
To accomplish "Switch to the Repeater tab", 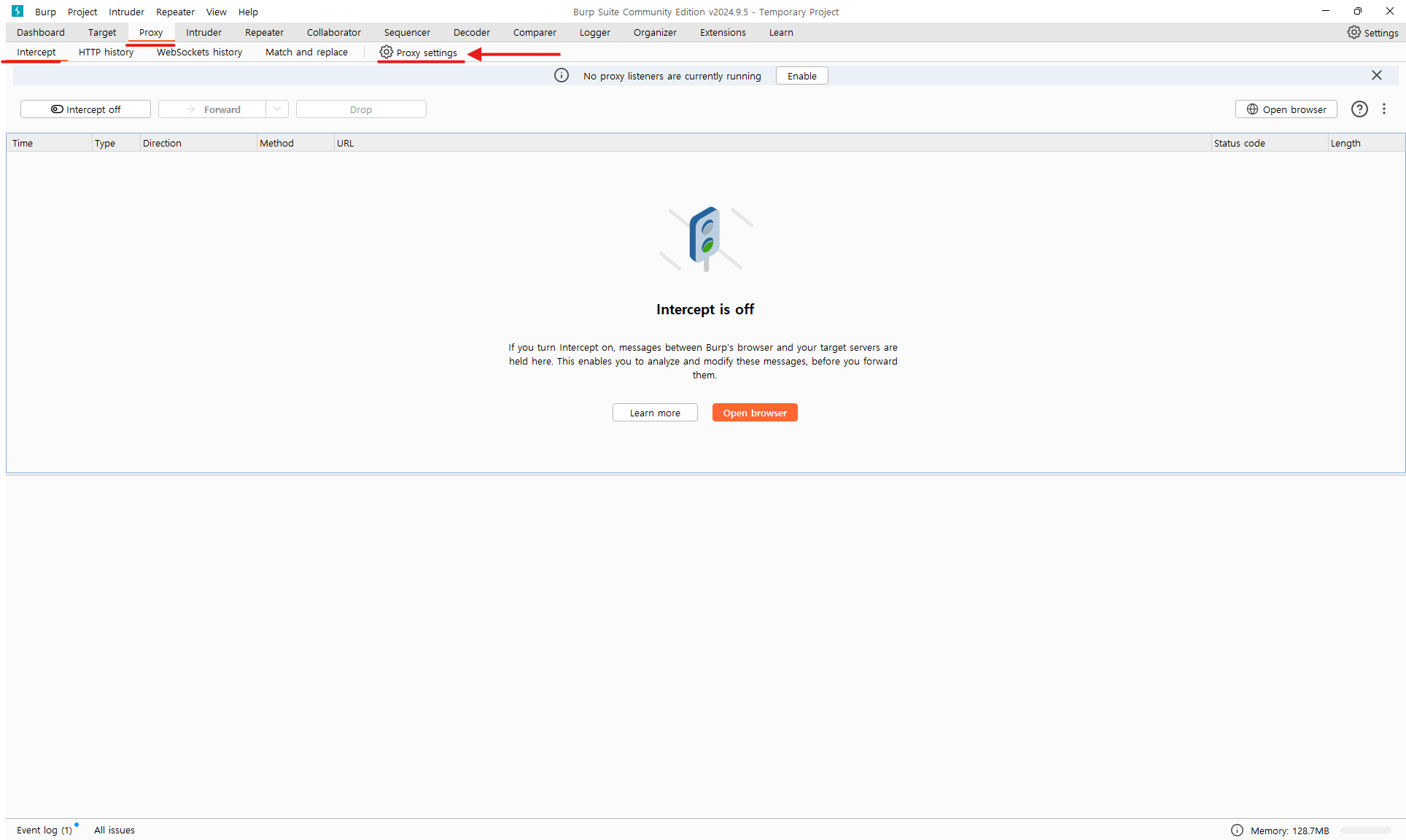I will tap(264, 32).
